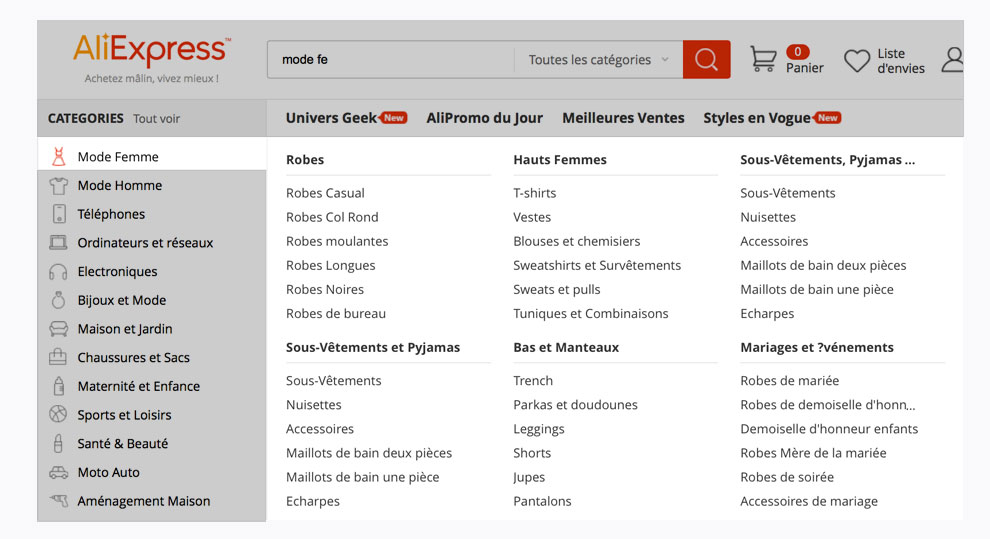990x539 pixels.
Task: Choose Sports et Loisirs in sidebar
Action: 124,415
